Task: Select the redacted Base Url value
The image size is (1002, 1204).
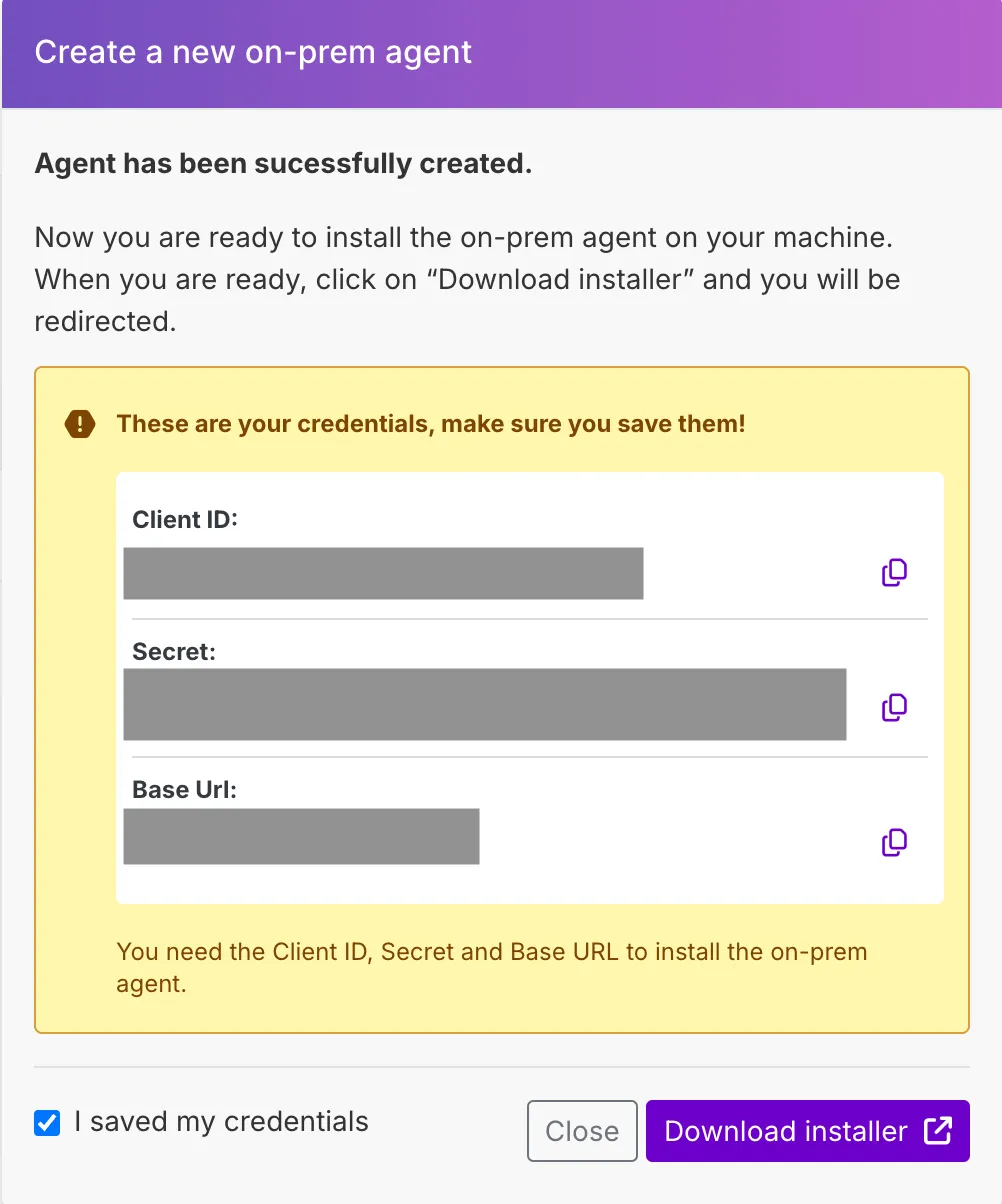Action: [x=301, y=836]
